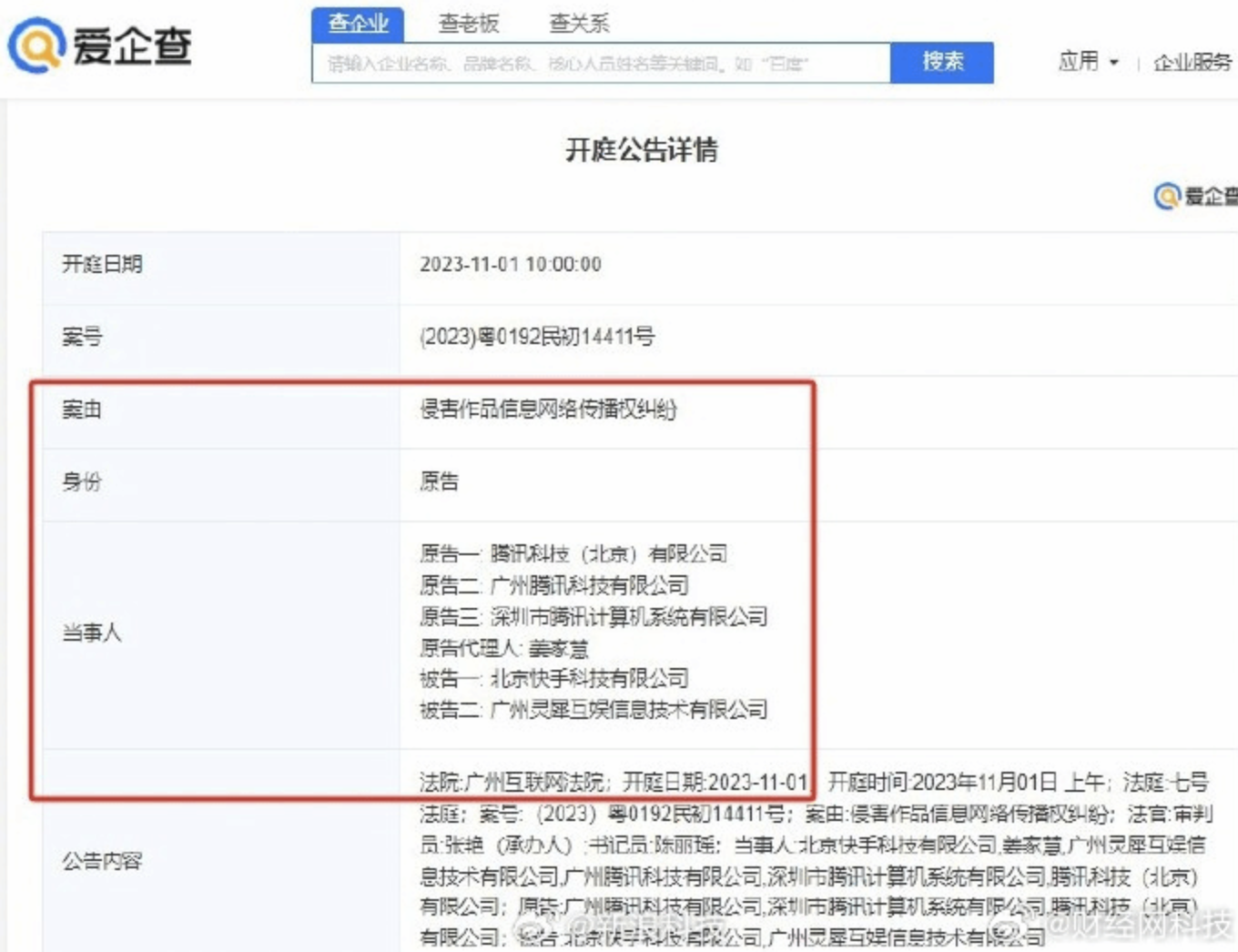
Task: Click the 爱企查 logo icon
Action: [x=36, y=46]
